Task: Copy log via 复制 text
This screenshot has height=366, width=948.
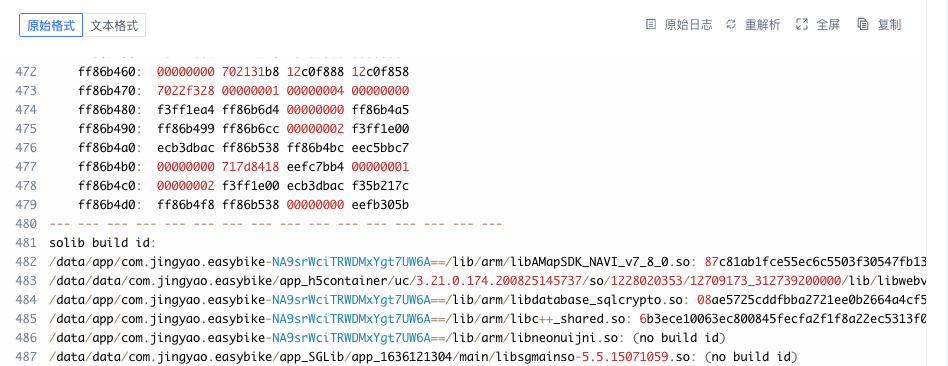Action: point(889,25)
